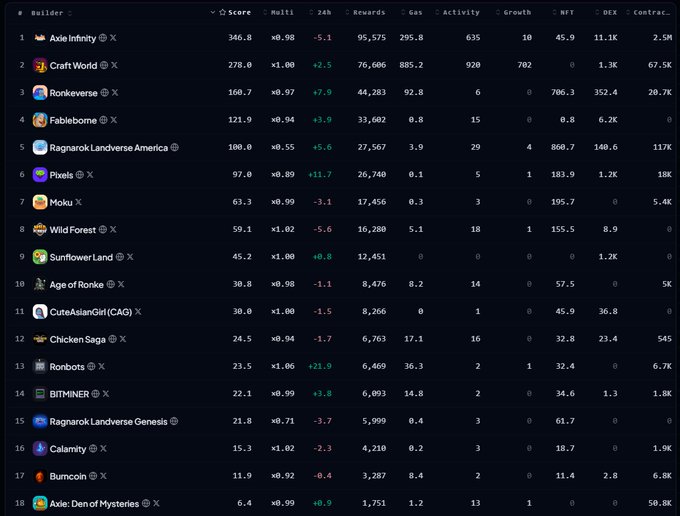The height and width of the screenshot is (516, 680).
Task: Visit Axie Infinity website globe icon
Action: click(x=103, y=38)
